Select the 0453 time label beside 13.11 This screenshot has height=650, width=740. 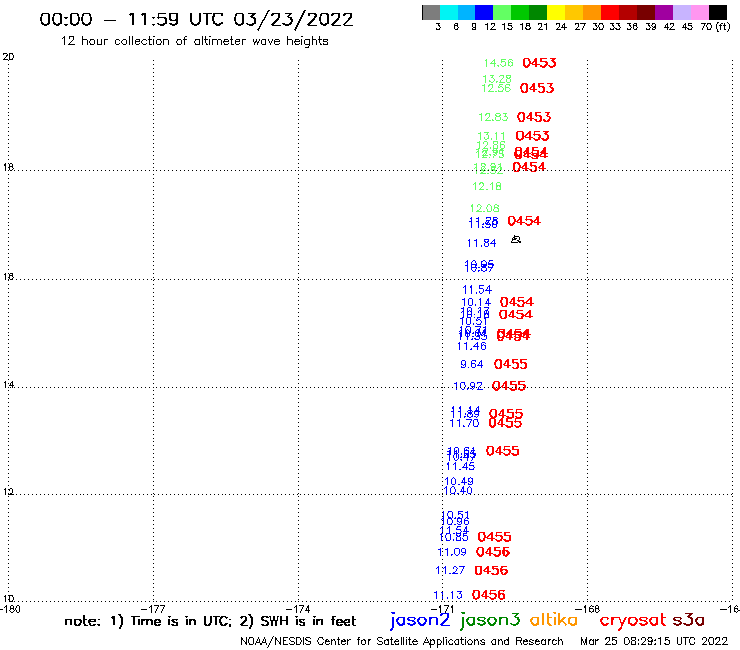[532, 136]
